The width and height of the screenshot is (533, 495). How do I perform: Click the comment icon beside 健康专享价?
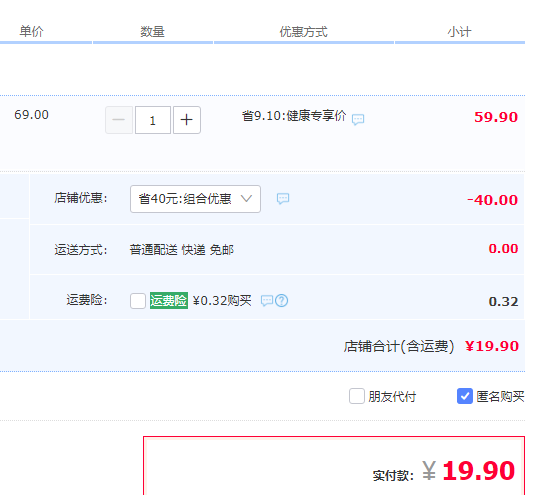[x=358, y=120]
